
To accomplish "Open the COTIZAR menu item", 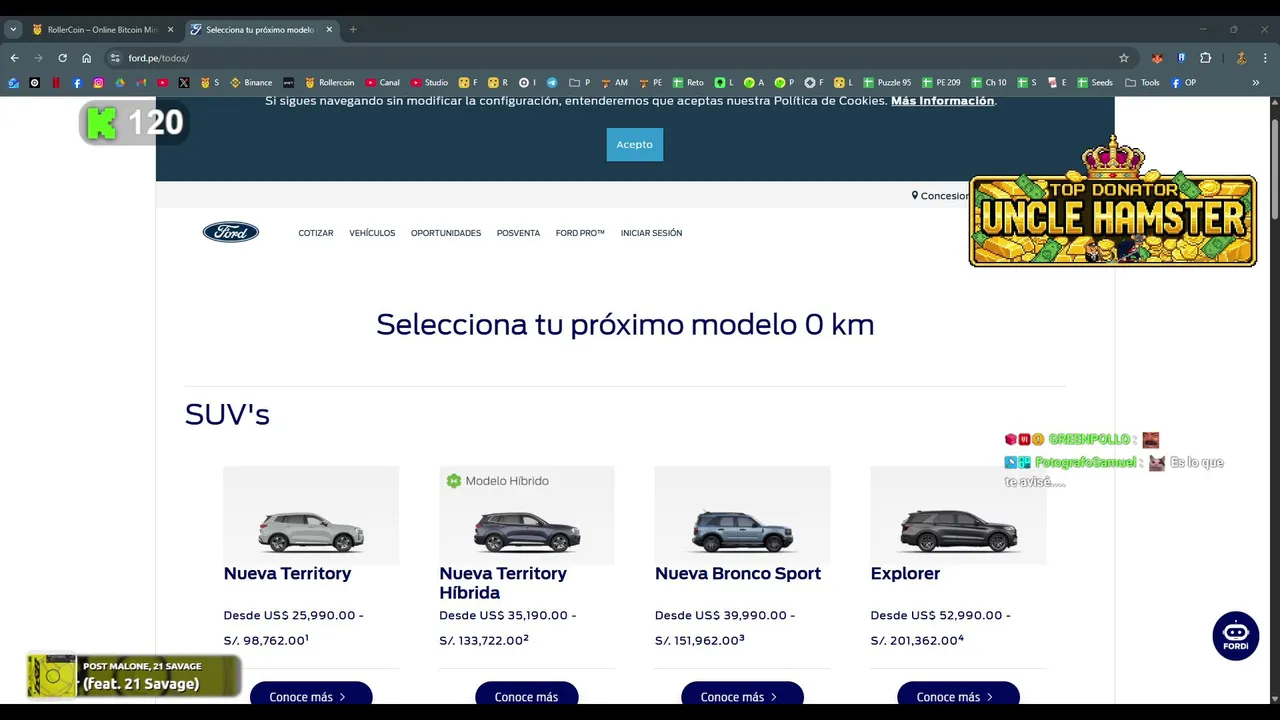I will pos(316,233).
